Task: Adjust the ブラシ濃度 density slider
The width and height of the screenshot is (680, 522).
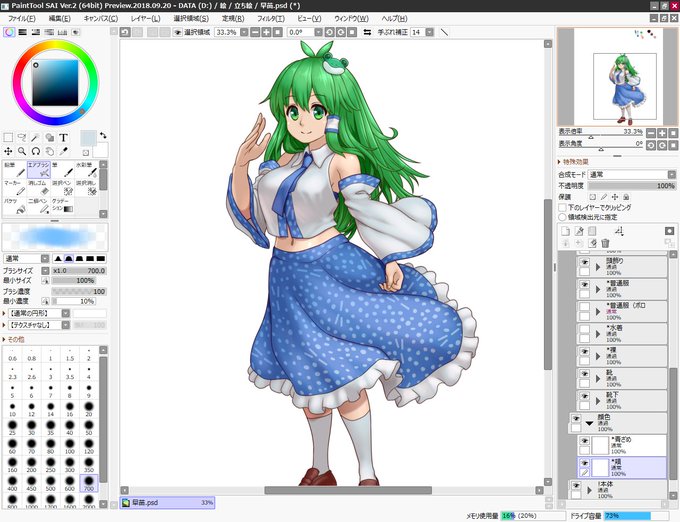Action: (x=79, y=291)
